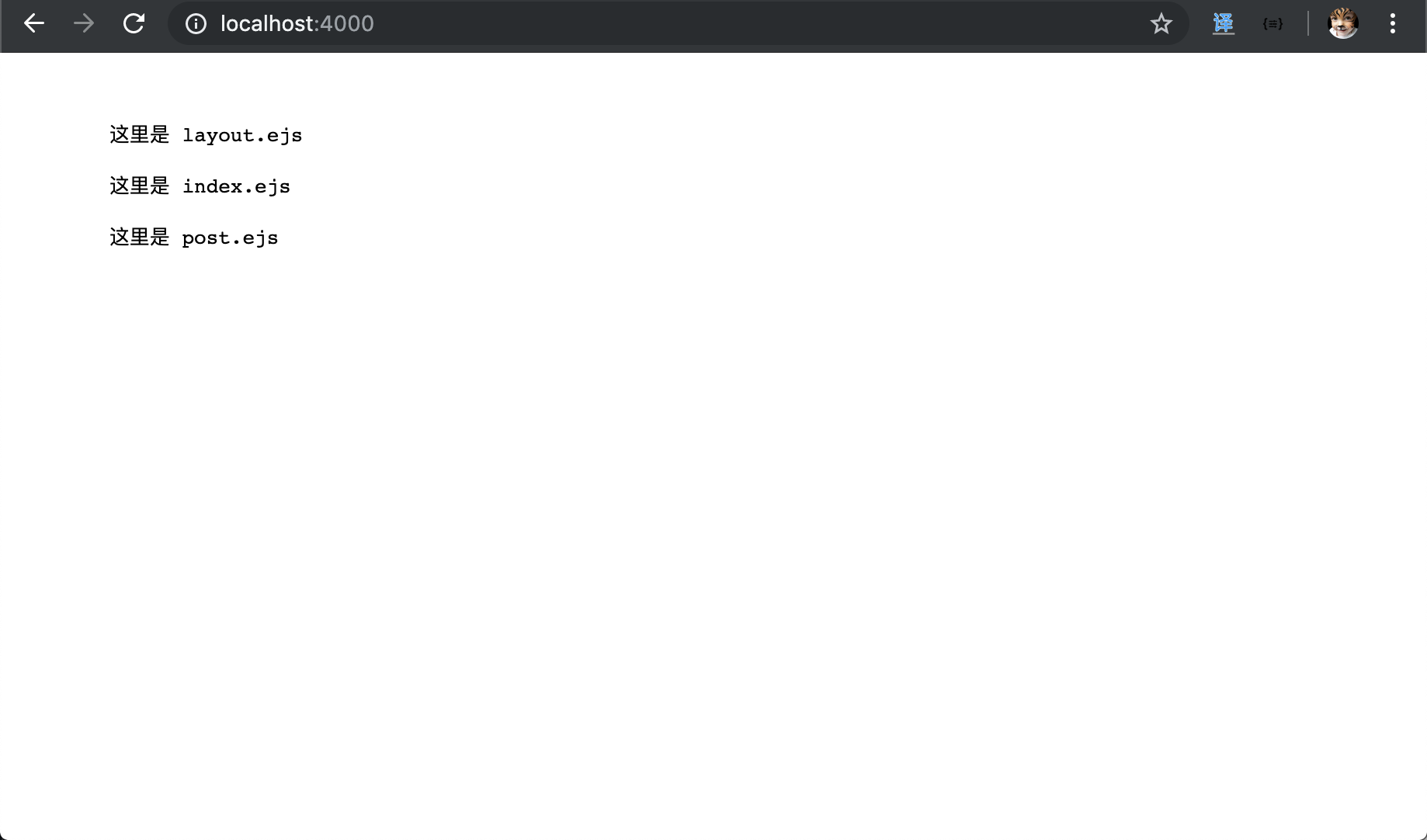This screenshot has width=1427, height=840.
Task: Open the profile avatar picture
Action: point(1343,23)
